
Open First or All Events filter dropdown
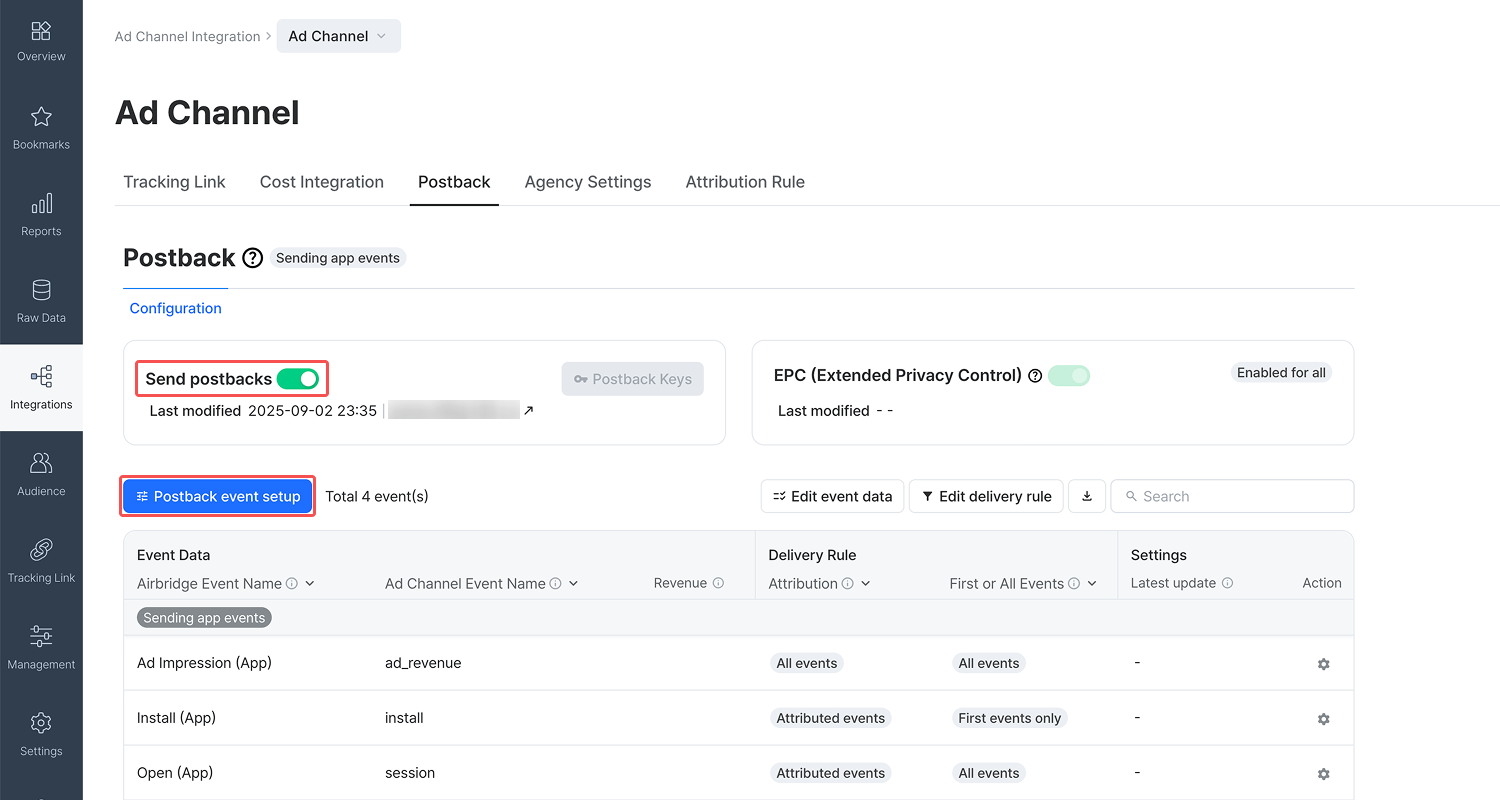tap(1092, 584)
